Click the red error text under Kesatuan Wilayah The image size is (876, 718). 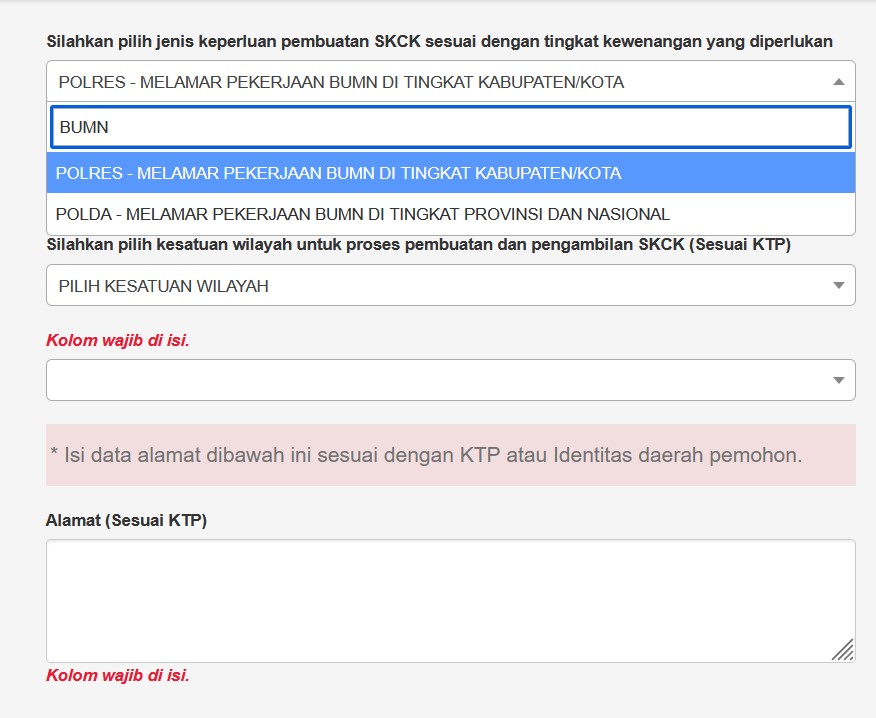coord(117,340)
